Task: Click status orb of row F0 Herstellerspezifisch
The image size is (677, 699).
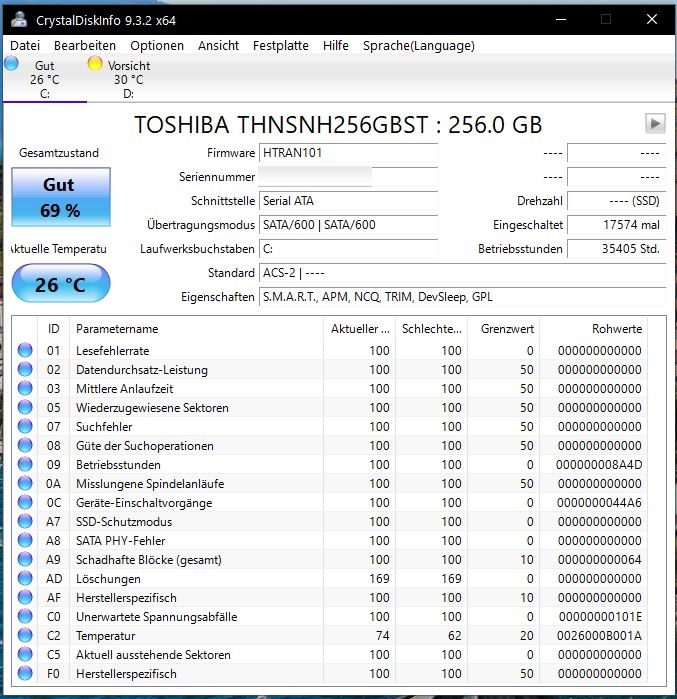Action: (x=25, y=673)
